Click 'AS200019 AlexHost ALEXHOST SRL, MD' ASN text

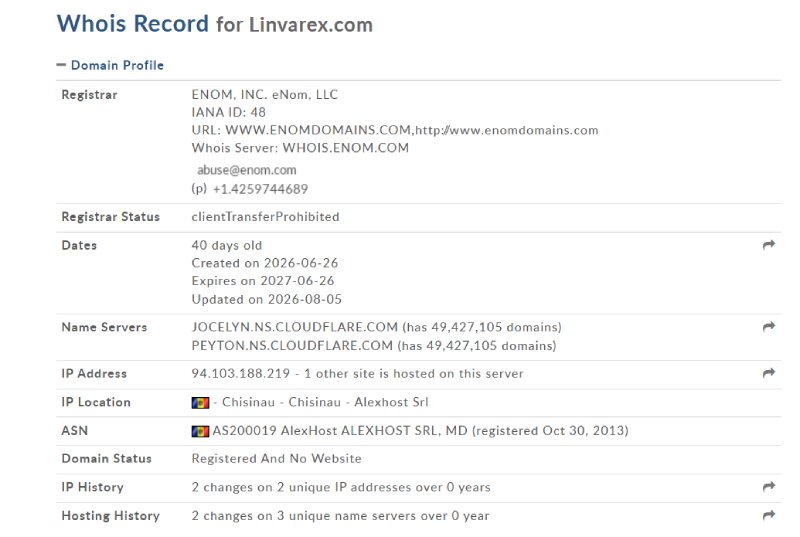pos(340,430)
